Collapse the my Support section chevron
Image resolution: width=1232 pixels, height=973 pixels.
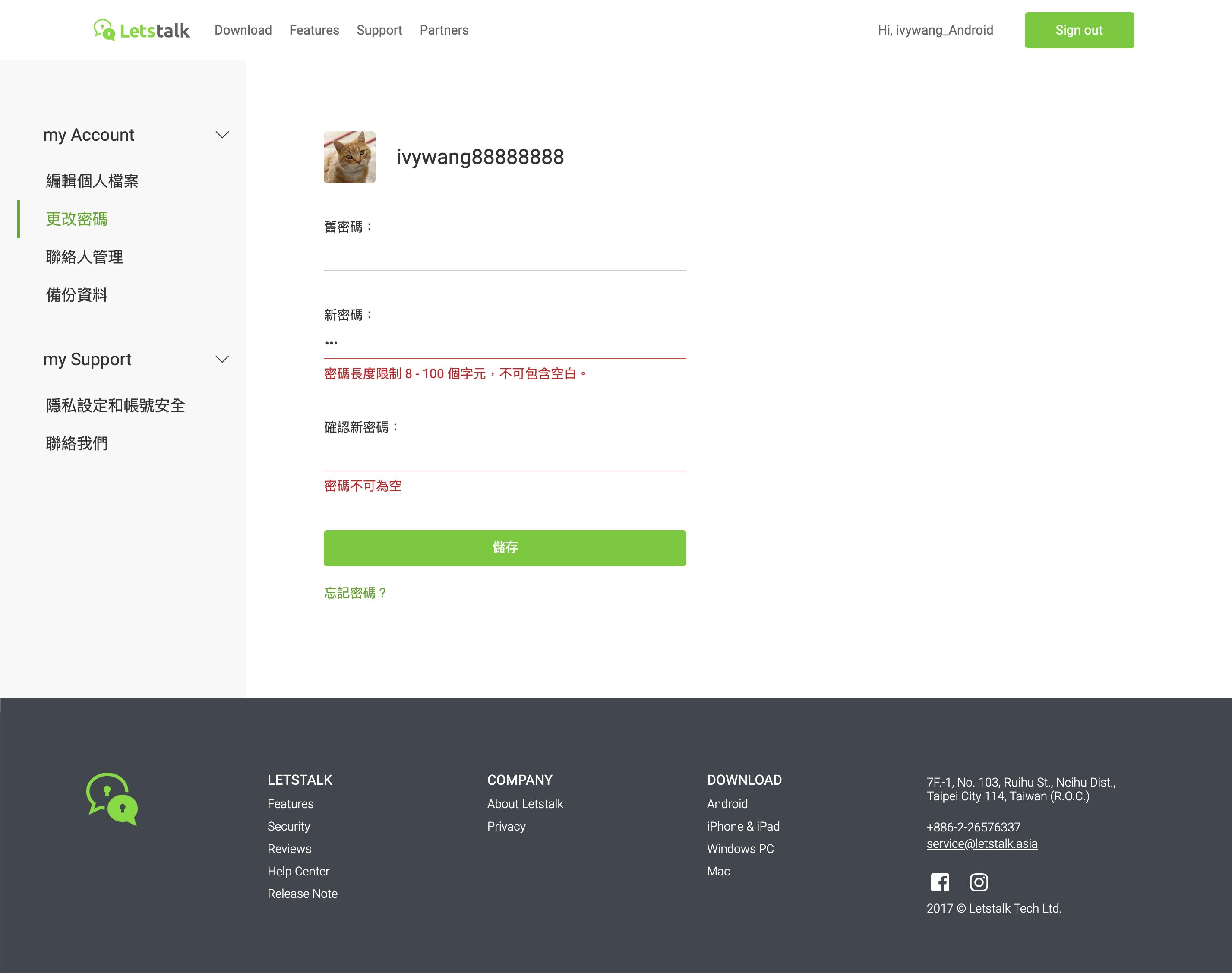[x=222, y=360]
